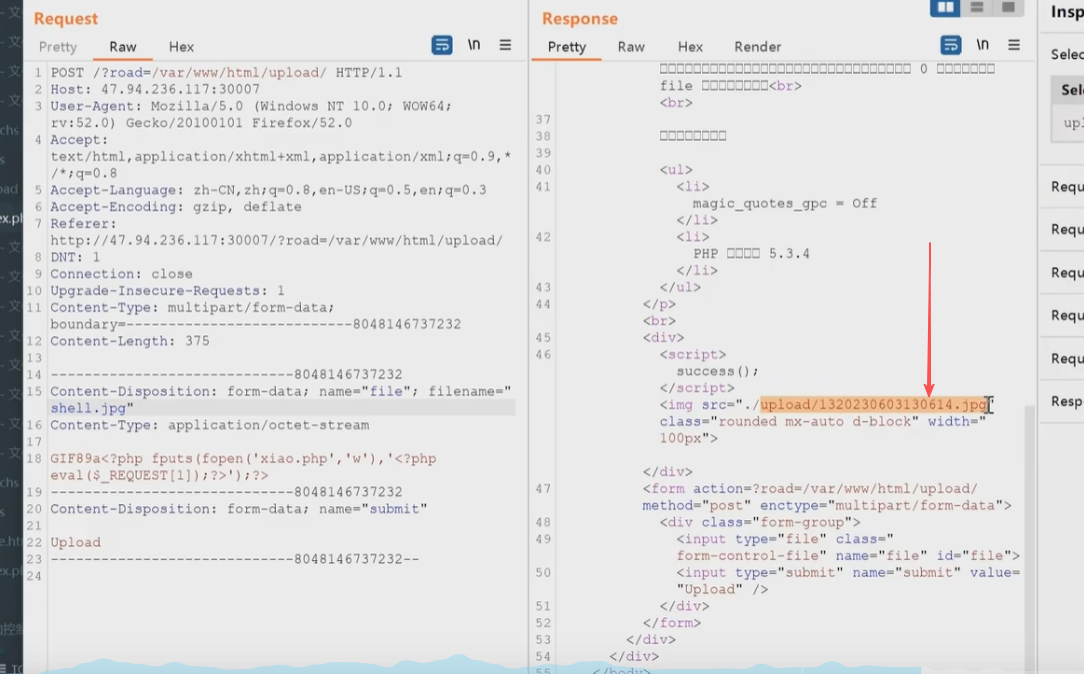Open the Response panel options menu icon
Viewport: 1084px width, 674px height.
pyautogui.click(x=1014, y=45)
